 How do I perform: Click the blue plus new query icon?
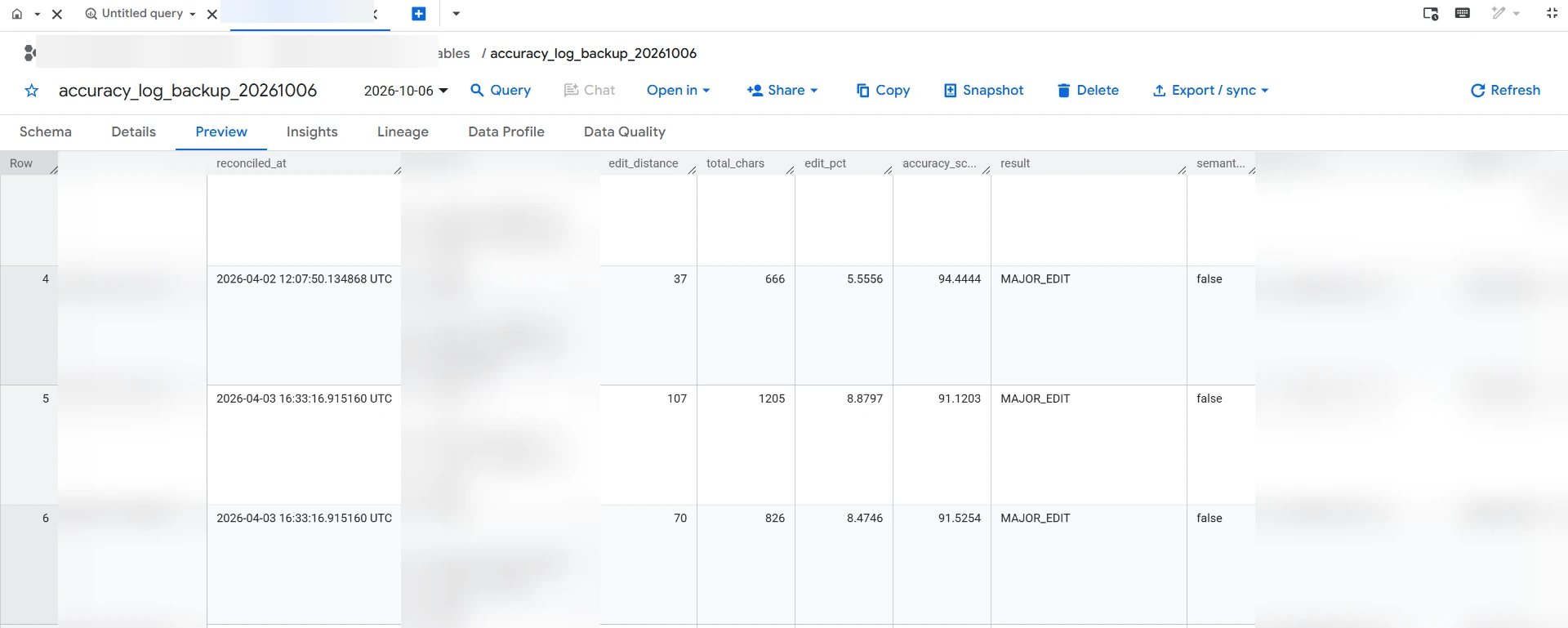point(419,14)
